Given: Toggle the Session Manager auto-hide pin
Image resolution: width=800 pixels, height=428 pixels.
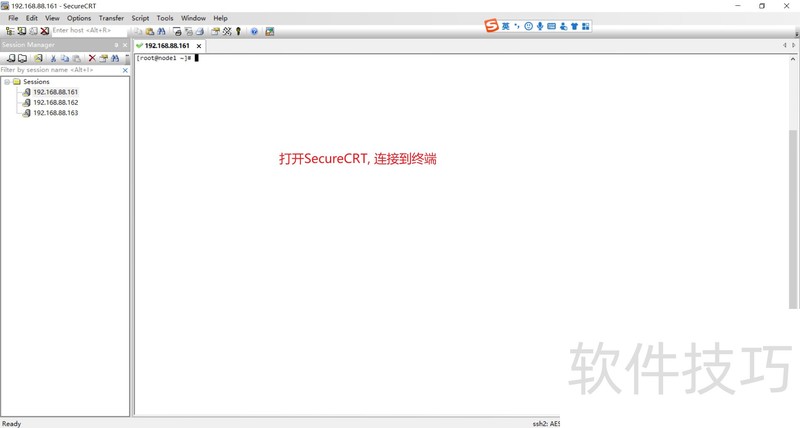Looking at the screenshot, I should 116,45.
